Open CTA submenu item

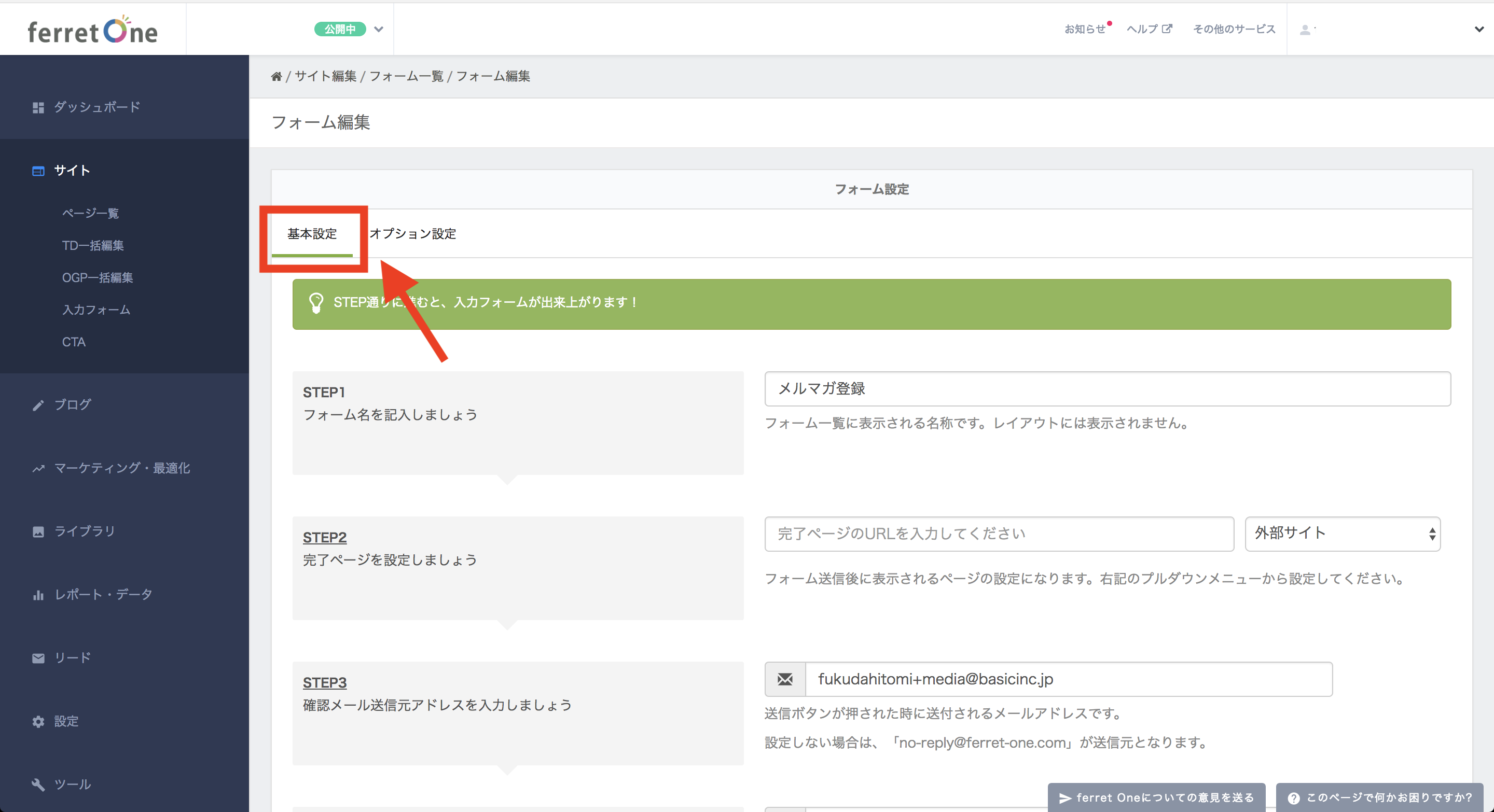74,343
